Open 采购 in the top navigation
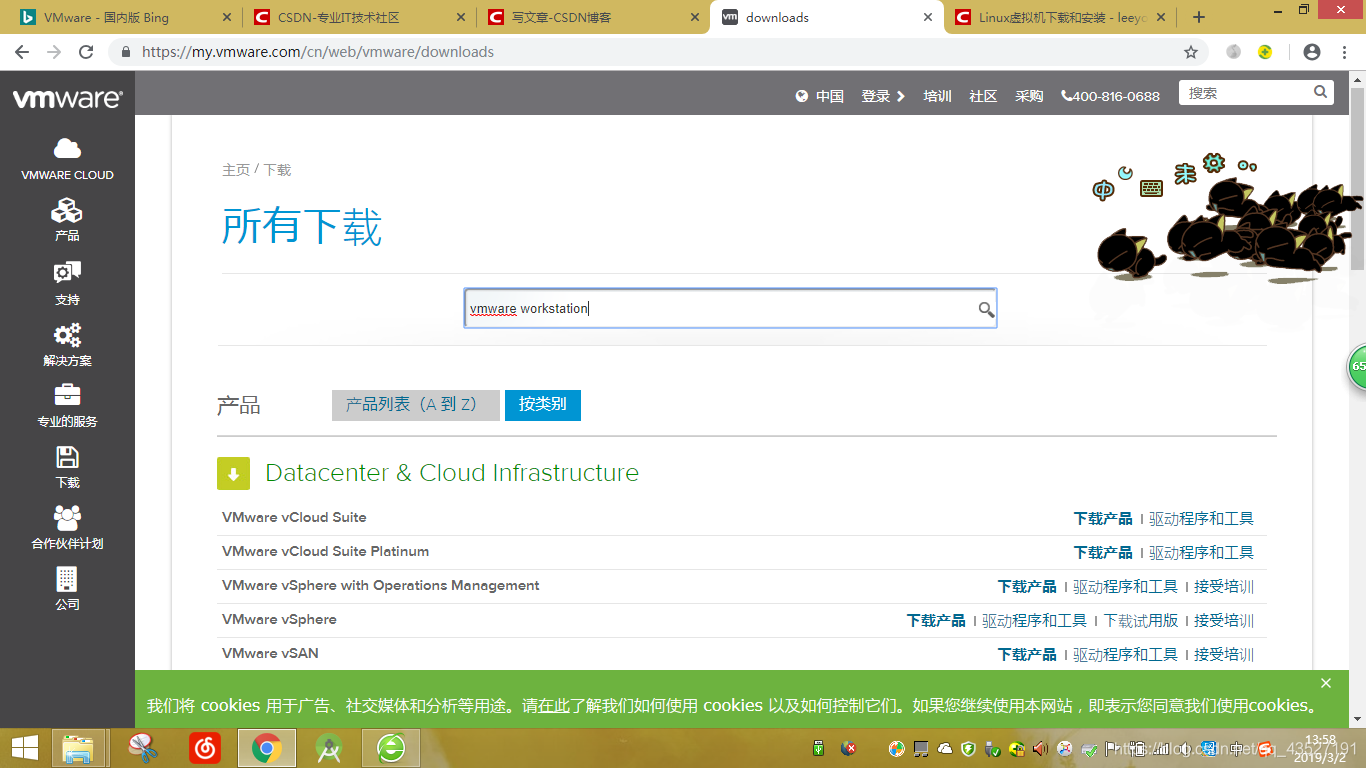This screenshot has height=768, width=1366. (1029, 96)
